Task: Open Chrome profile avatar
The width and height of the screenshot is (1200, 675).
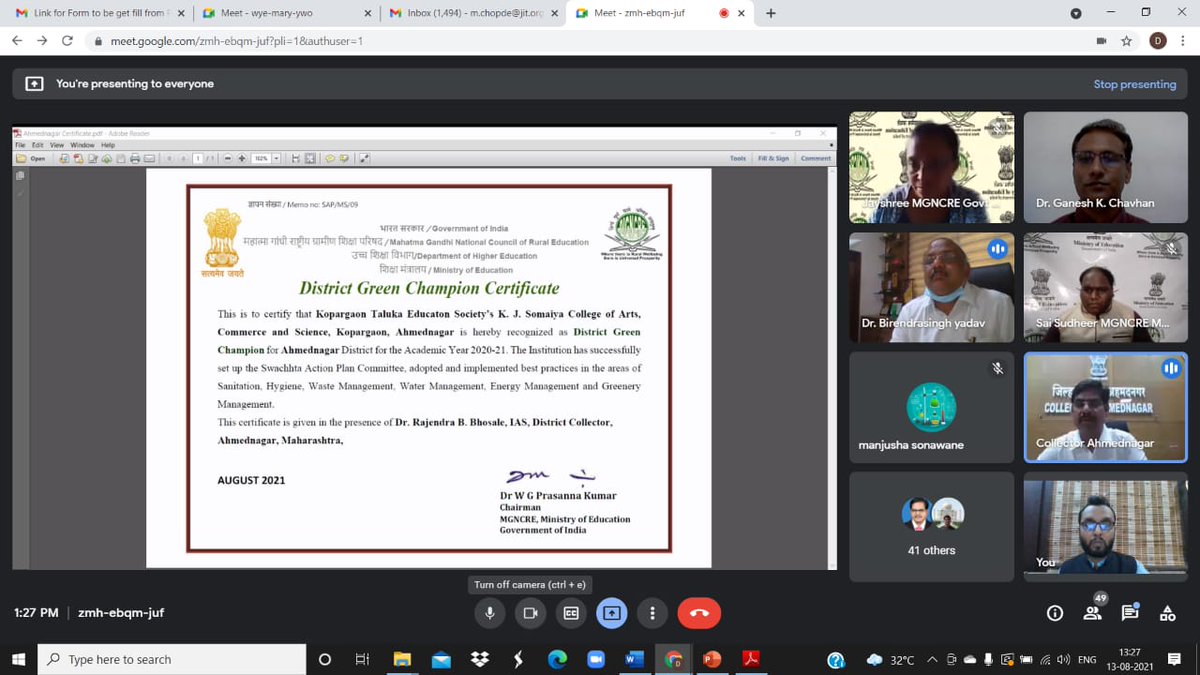Action: [x=1156, y=41]
